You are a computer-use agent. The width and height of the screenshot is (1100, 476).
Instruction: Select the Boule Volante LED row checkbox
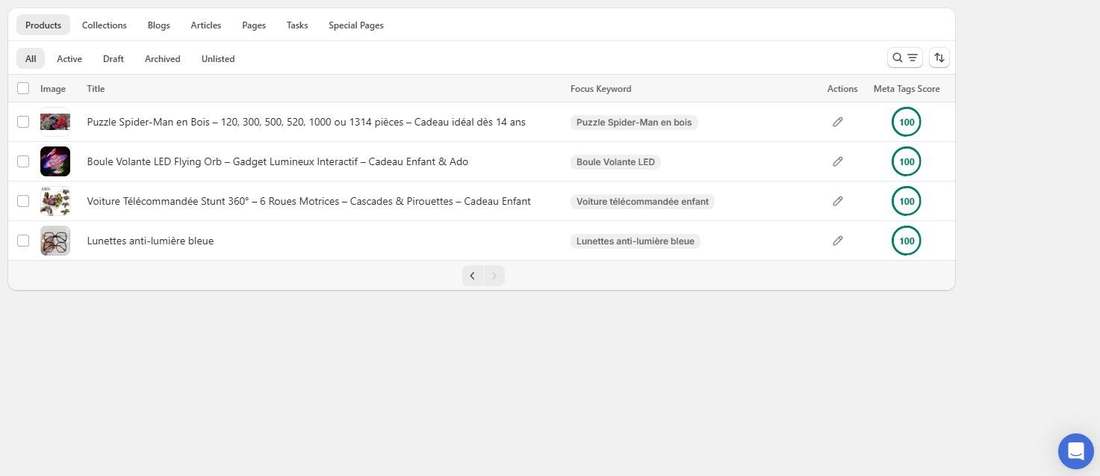click(x=23, y=161)
